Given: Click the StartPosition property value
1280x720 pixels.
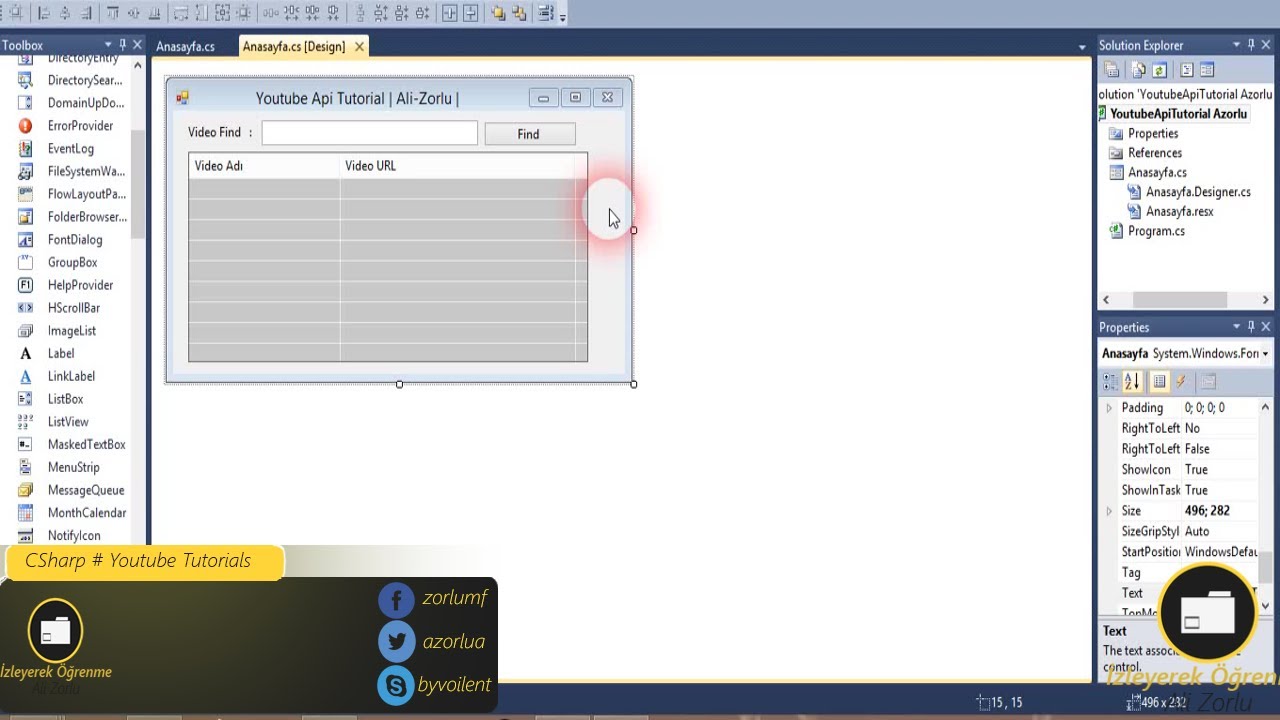Looking at the screenshot, I should tap(1220, 552).
